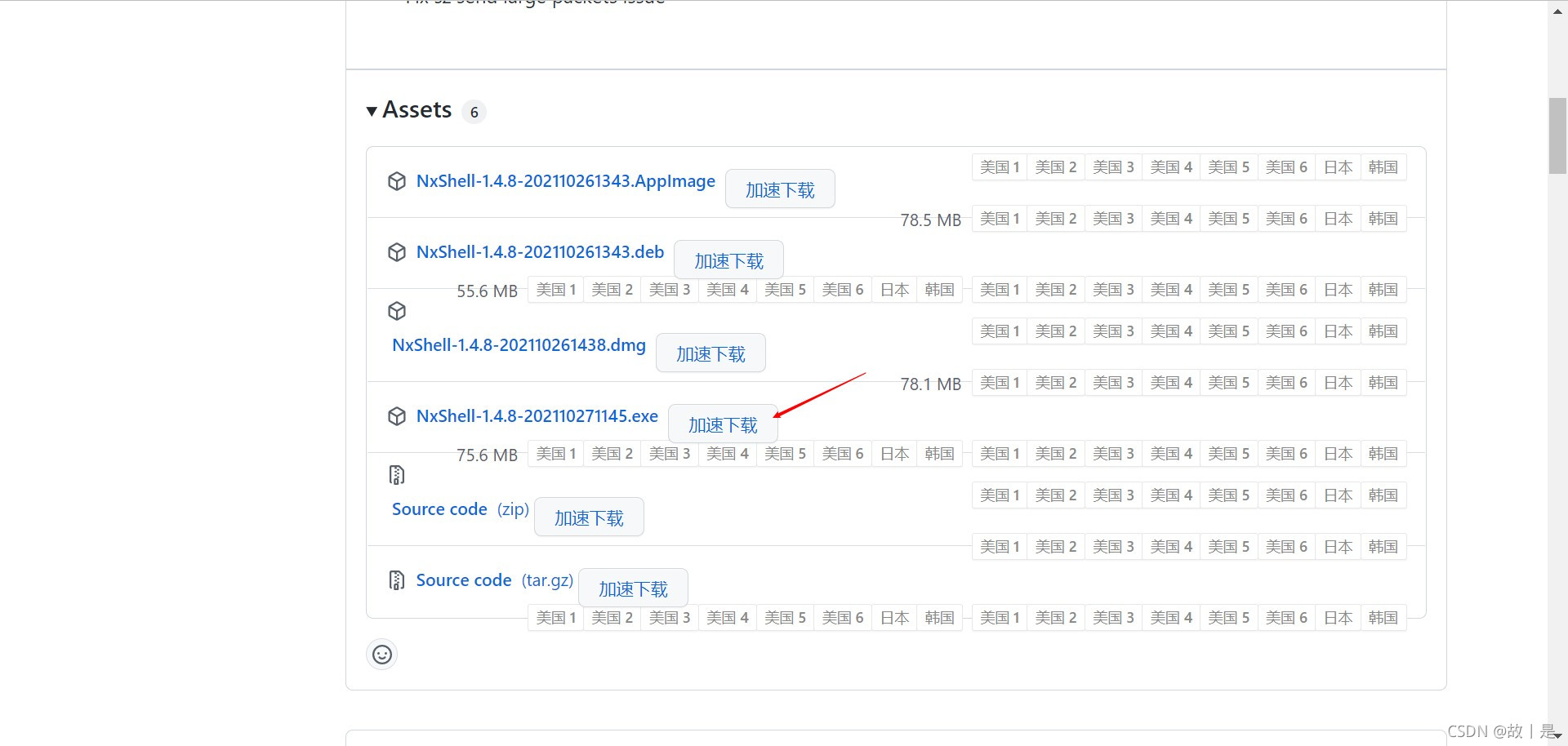Click archive icon beside Source code (tar.gz)
Image resolution: width=1568 pixels, height=746 pixels.
pos(397,580)
